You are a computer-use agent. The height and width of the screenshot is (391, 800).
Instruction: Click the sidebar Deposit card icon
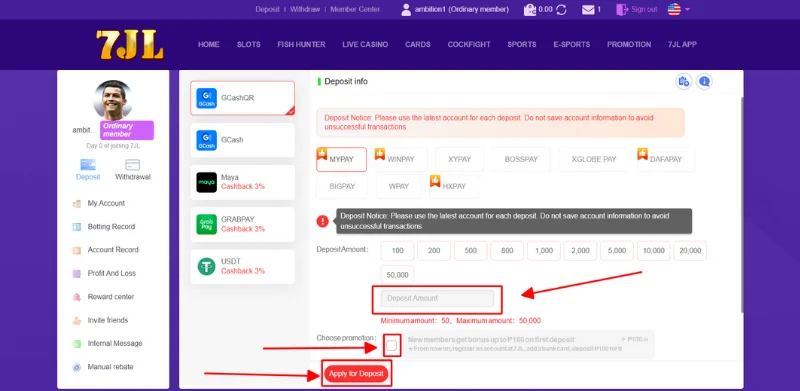click(88, 165)
